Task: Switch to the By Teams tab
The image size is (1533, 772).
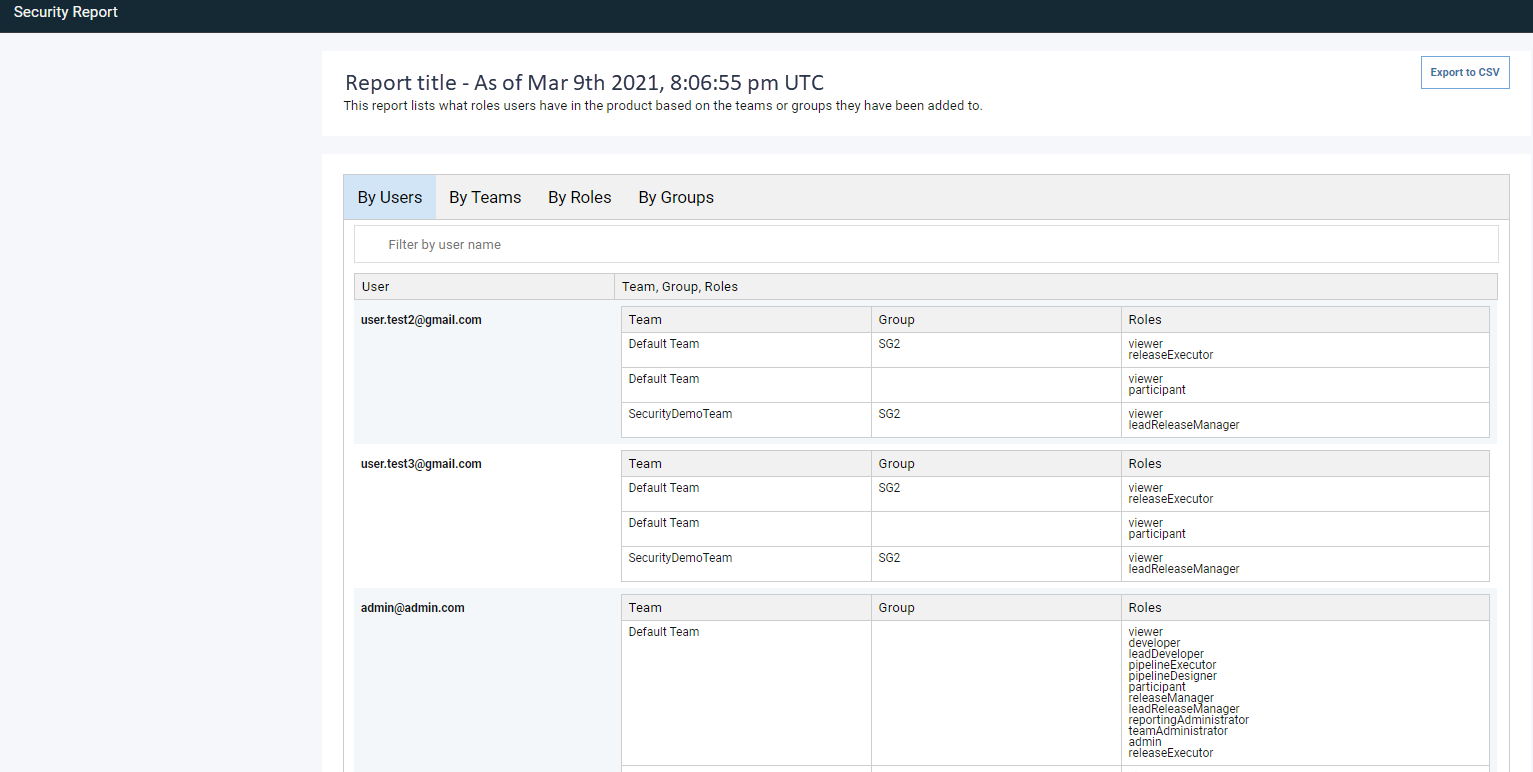Action: click(x=485, y=197)
